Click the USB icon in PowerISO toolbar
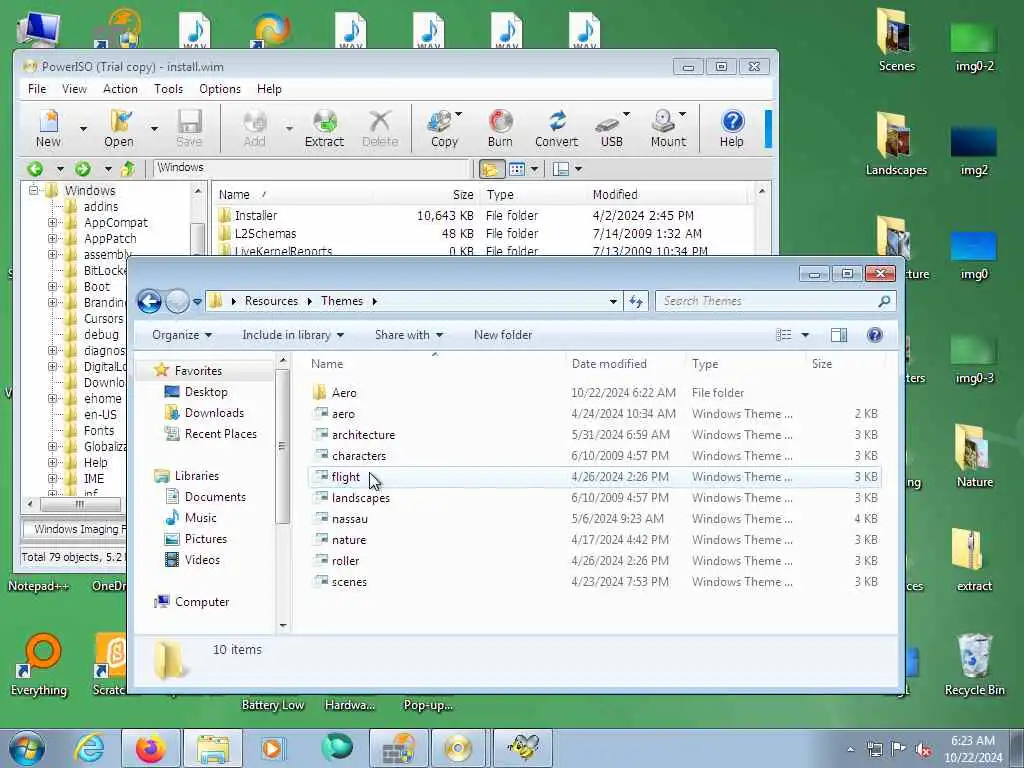This screenshot has height=768, width=1024. coord(611,128)
